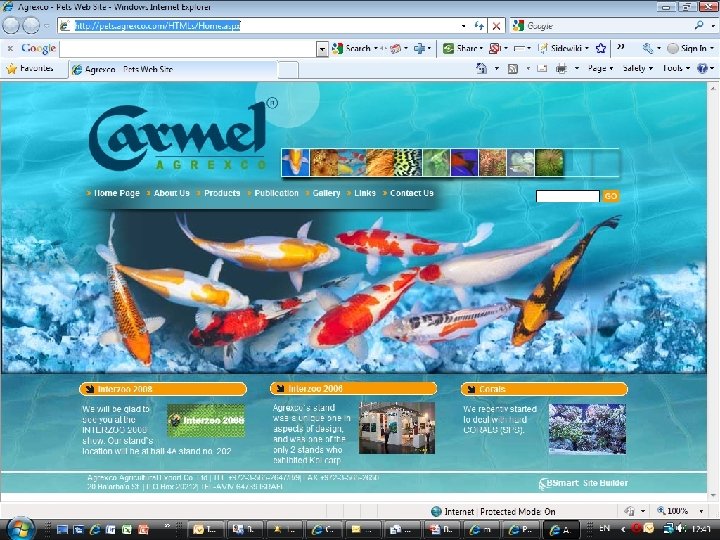Expand Google toolbar search box dropdown

[x=323, y=49]
